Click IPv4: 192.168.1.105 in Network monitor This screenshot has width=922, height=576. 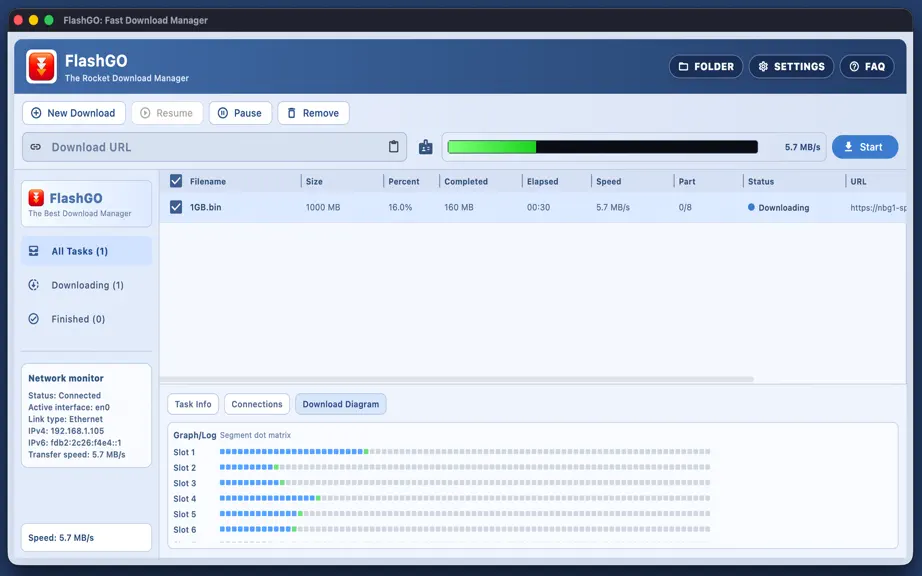66,431
